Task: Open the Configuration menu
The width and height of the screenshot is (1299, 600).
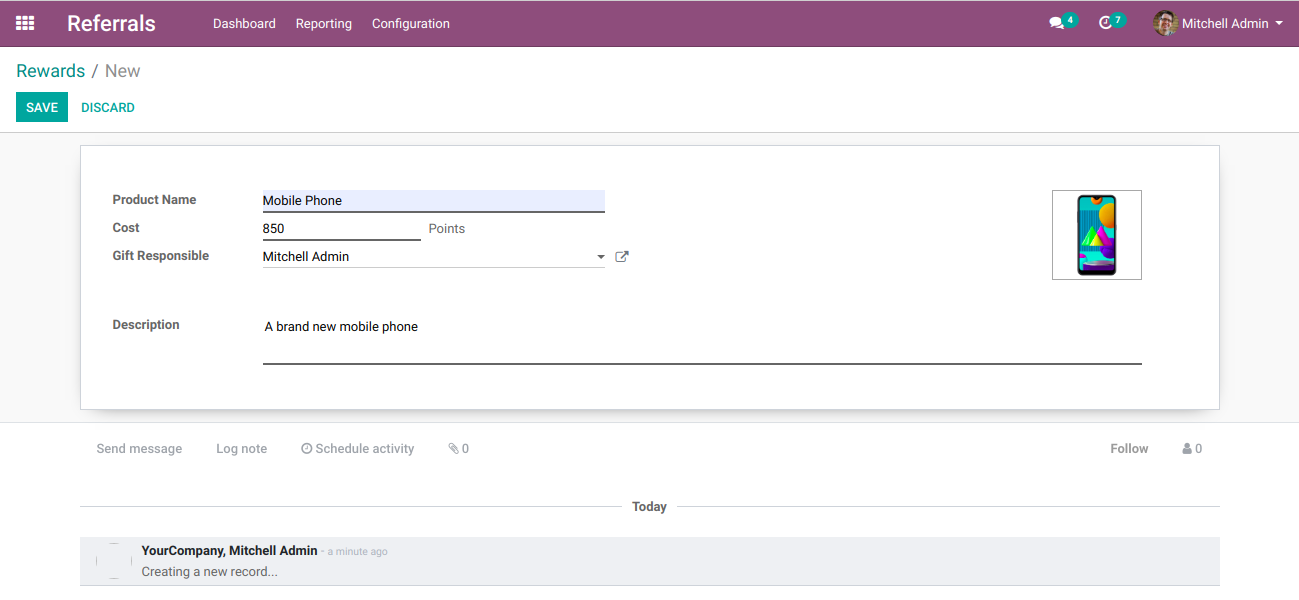Action: [411, 23]
